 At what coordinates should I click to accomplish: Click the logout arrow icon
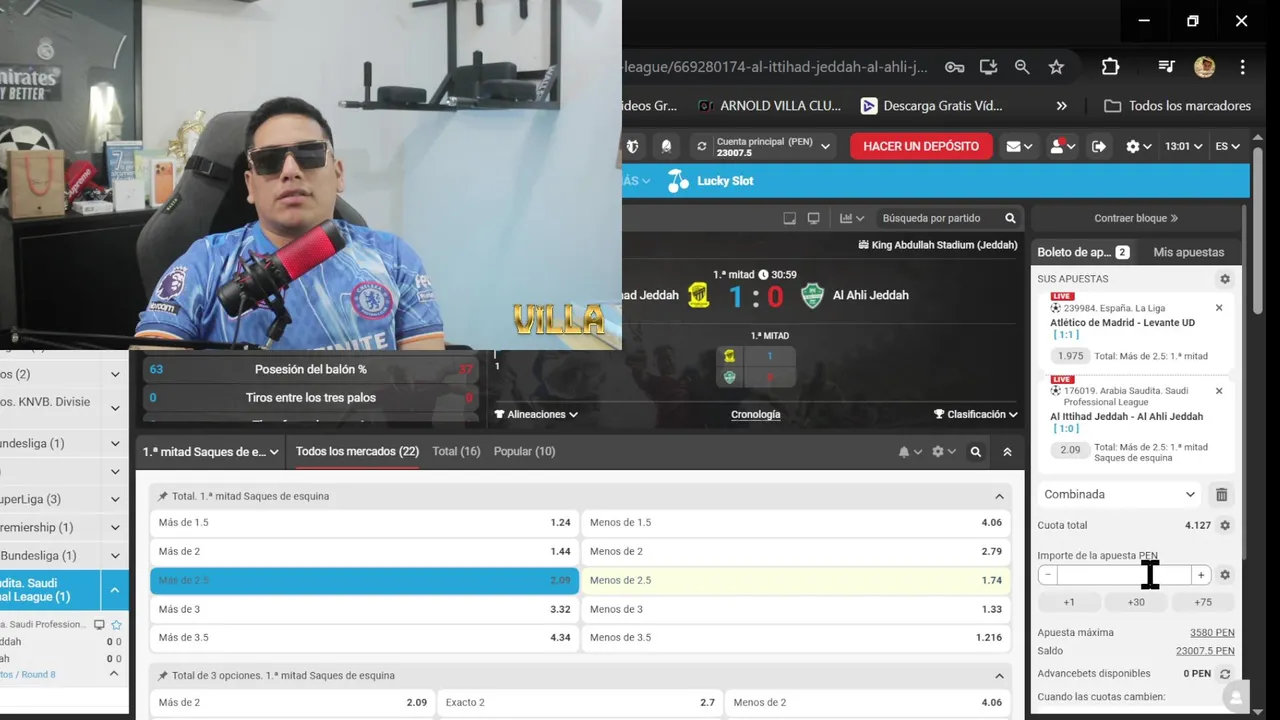1099,146
